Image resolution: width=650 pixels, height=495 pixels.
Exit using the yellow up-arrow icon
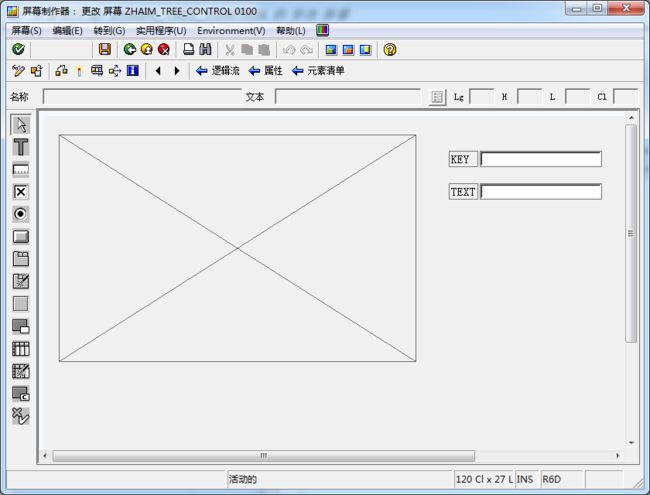pyautogui.click(x=147, y=50)
